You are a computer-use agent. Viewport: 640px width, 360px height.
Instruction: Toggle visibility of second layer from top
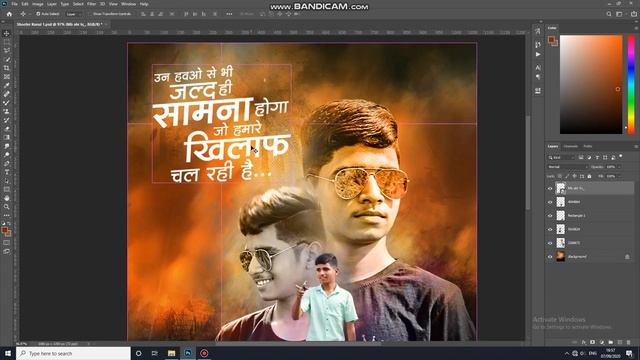point(550,202)
